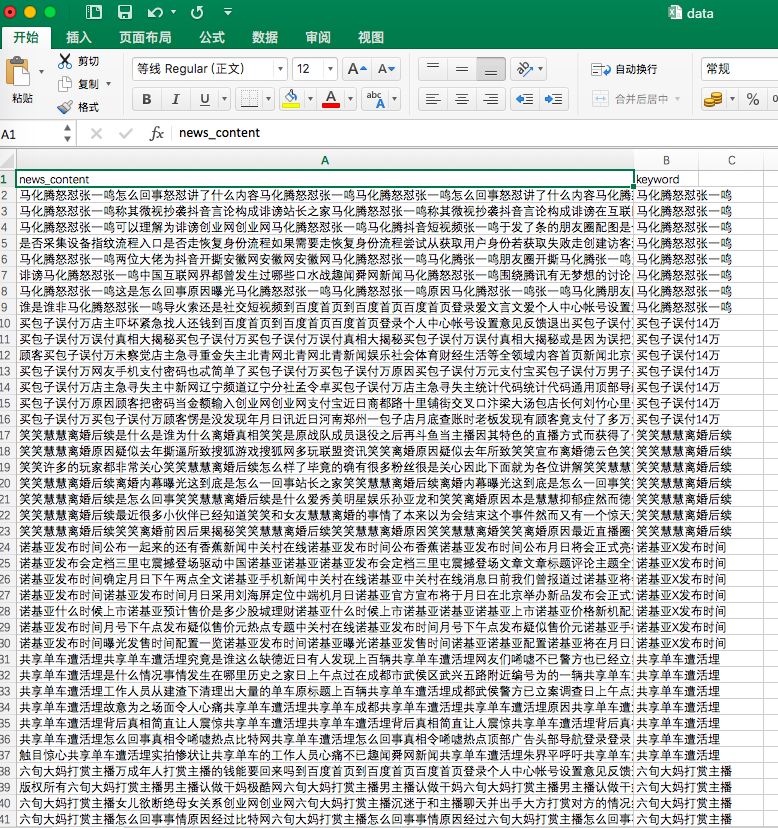The height and width of the screenshot is (828, 778).
Task: Open the font size dropdown showing 12
Action: (x=330, y=69)
